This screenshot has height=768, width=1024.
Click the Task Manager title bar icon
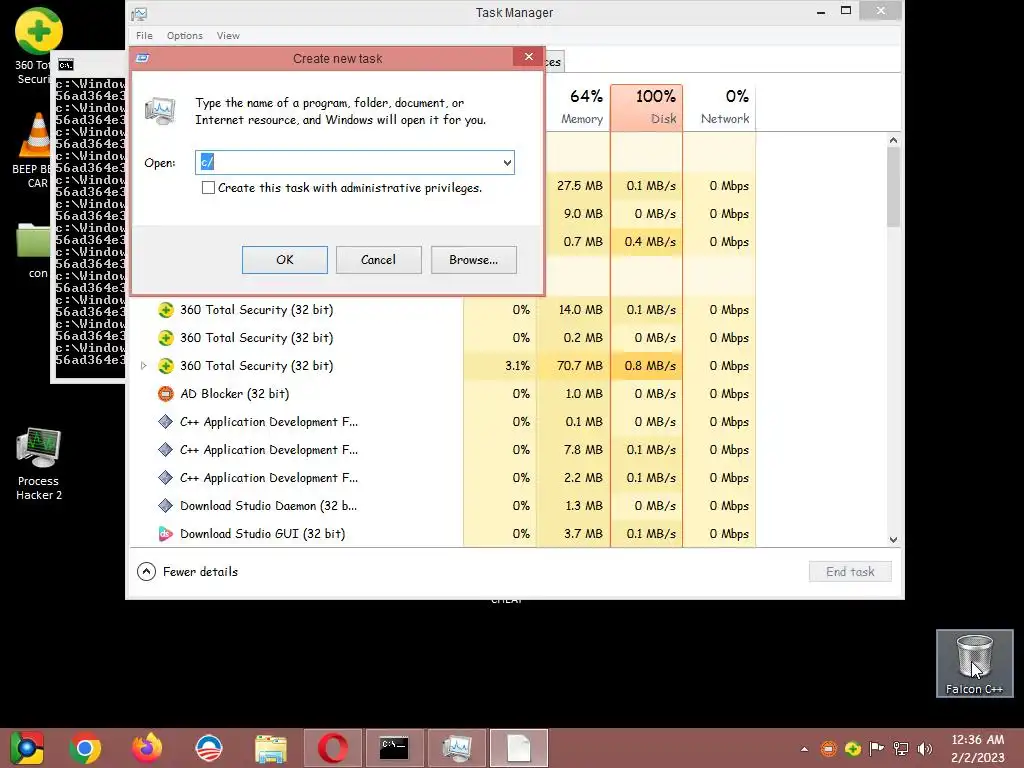(x=139, y=14)
